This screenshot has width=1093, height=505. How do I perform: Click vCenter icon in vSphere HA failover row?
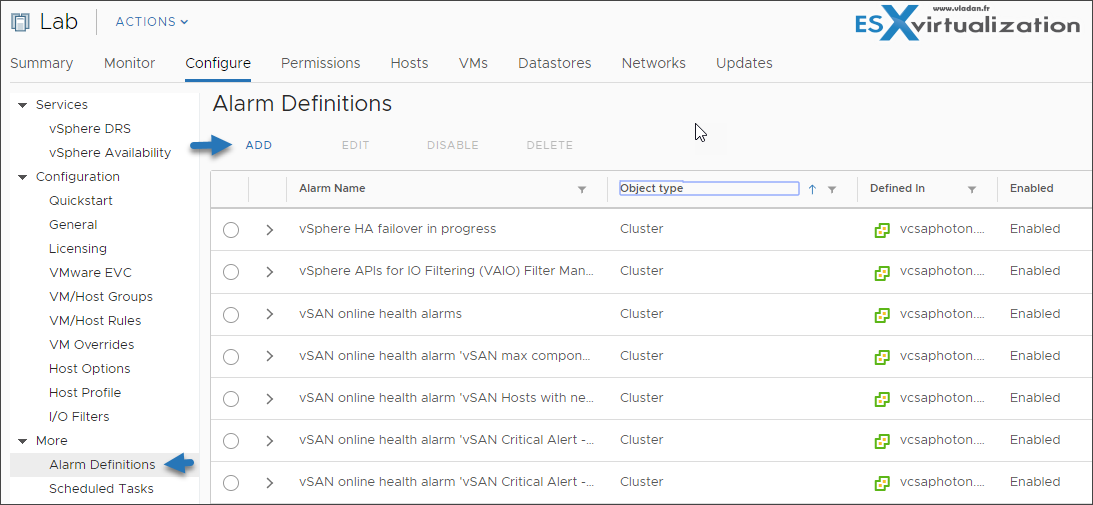pyautogui.click(x=882, y=230)
